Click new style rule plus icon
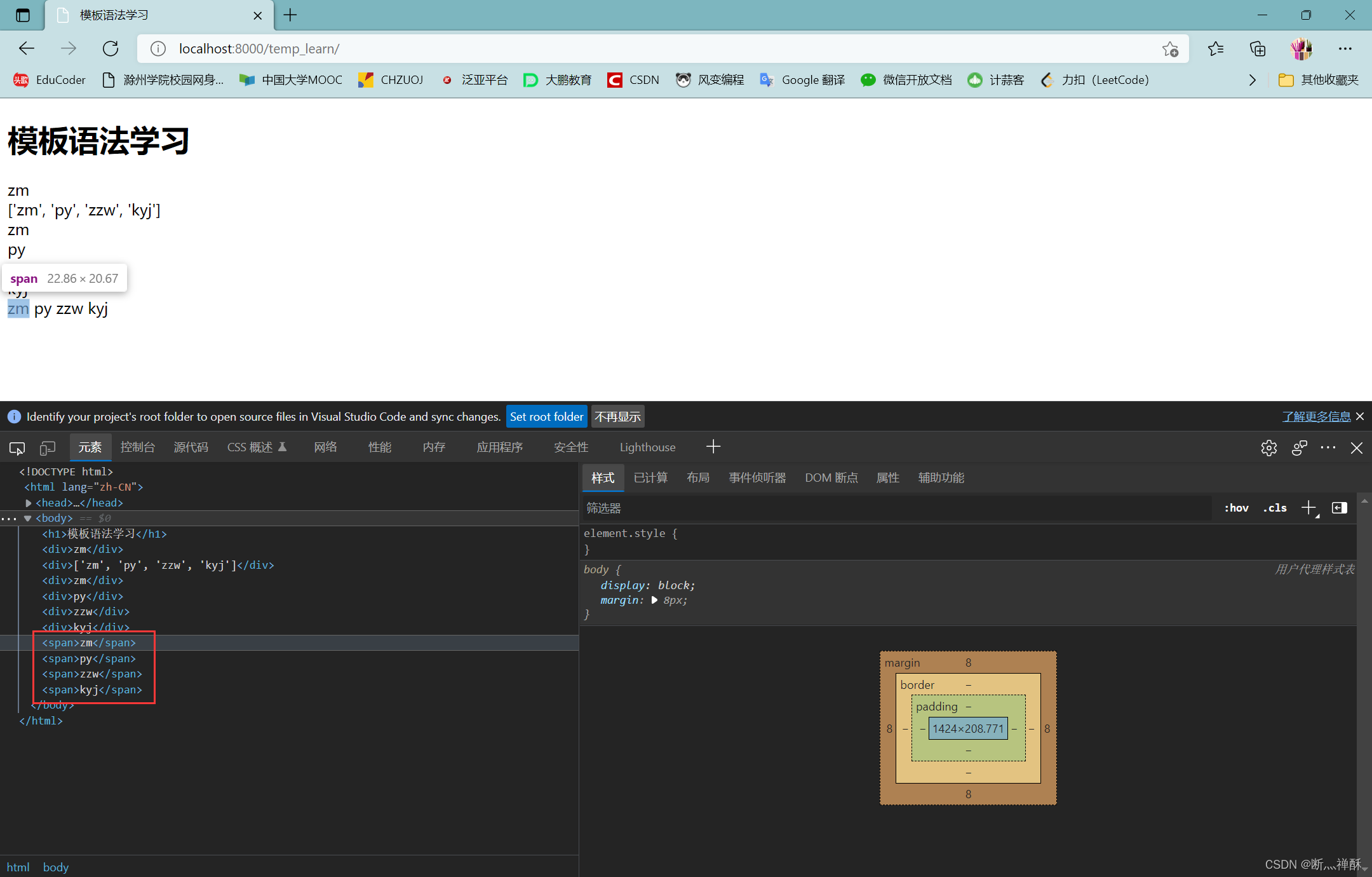Image resolution: width=1372 pixels, height=877 pixels. coord(1308,508)
